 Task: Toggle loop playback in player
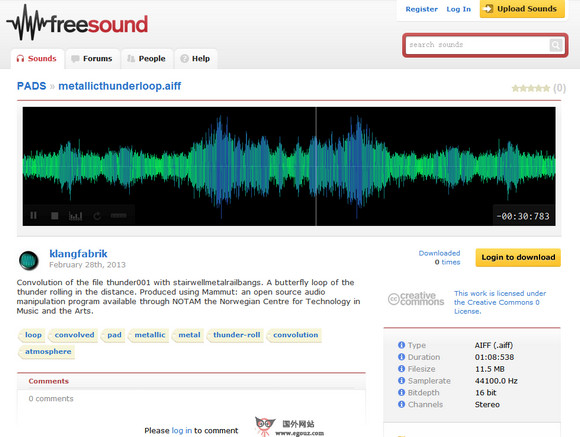tap(97, 216)
